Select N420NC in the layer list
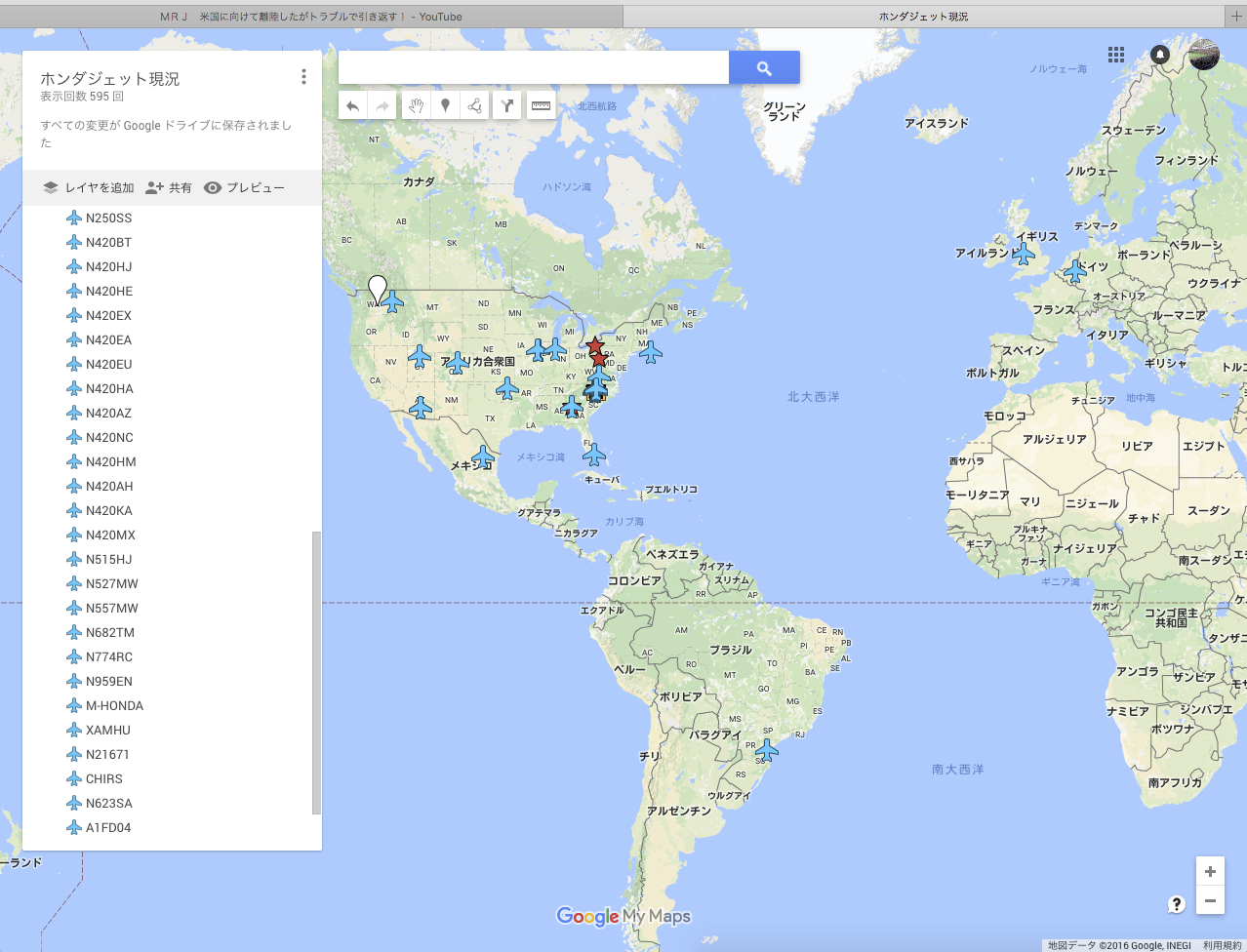The width and height of the screenshot is (1247, 952). pos(109,437)
